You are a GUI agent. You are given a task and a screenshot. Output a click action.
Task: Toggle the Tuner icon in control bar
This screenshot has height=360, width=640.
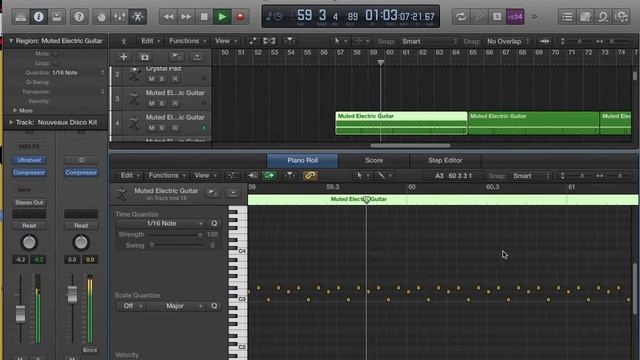[479, 17]
